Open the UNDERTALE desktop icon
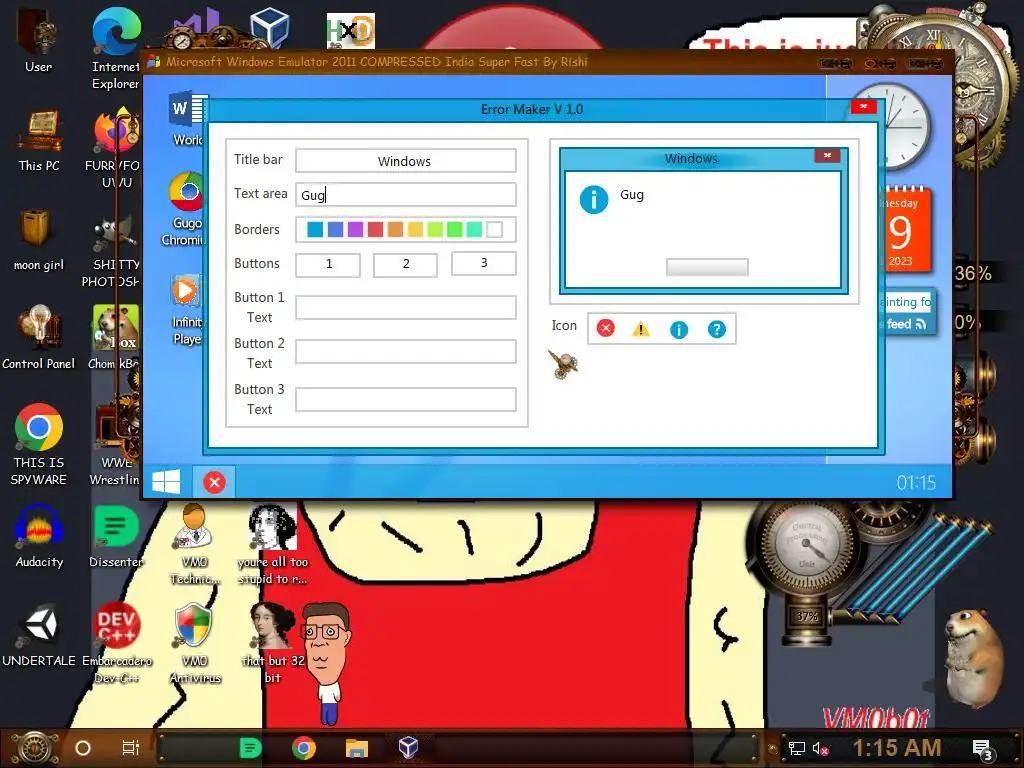Viewport: 1024px width, 768px height. tap(39, 635)
